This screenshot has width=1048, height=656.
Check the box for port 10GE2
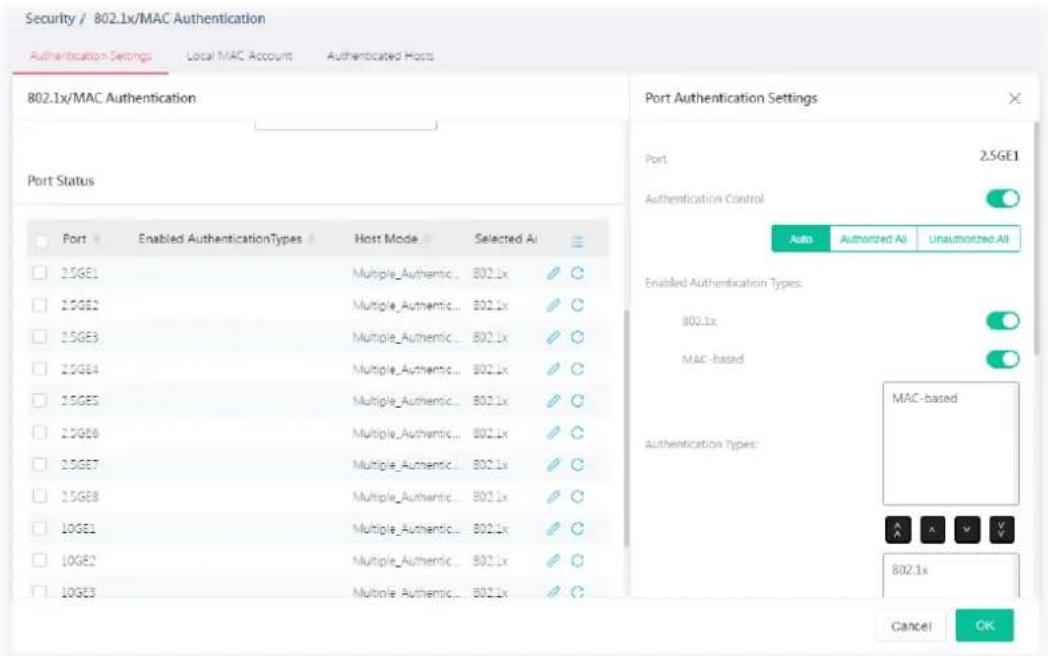click(40, 560)
